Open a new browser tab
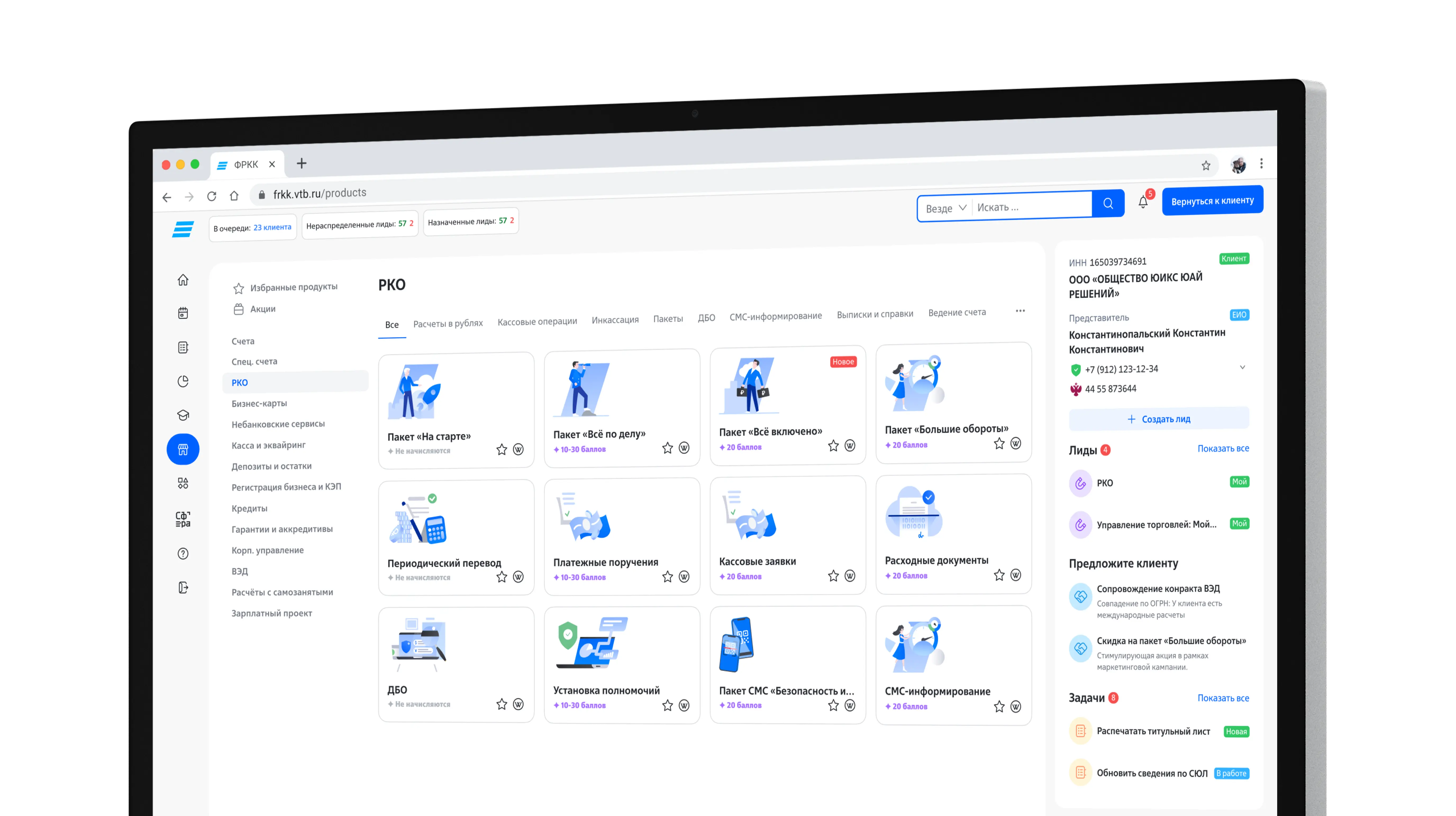This screenshot has height=816, width=1456. point(302,164)
